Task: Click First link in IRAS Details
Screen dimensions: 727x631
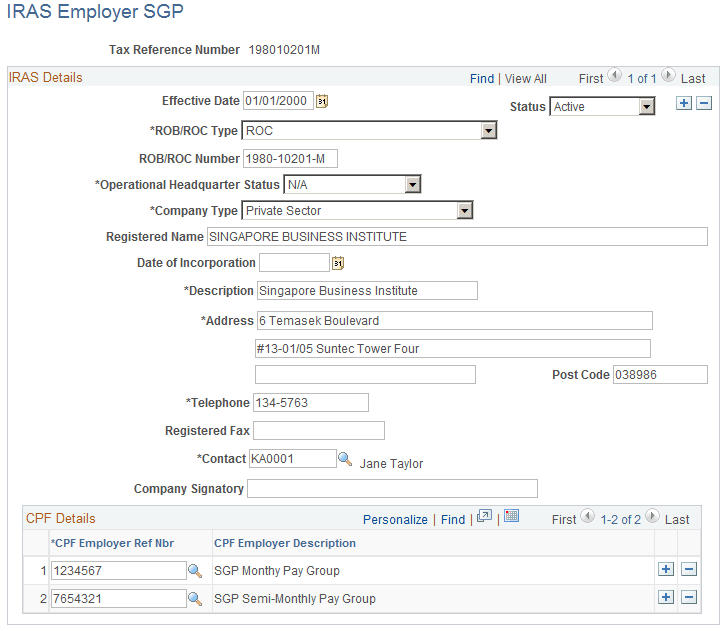Action: (x=591, y=79)
